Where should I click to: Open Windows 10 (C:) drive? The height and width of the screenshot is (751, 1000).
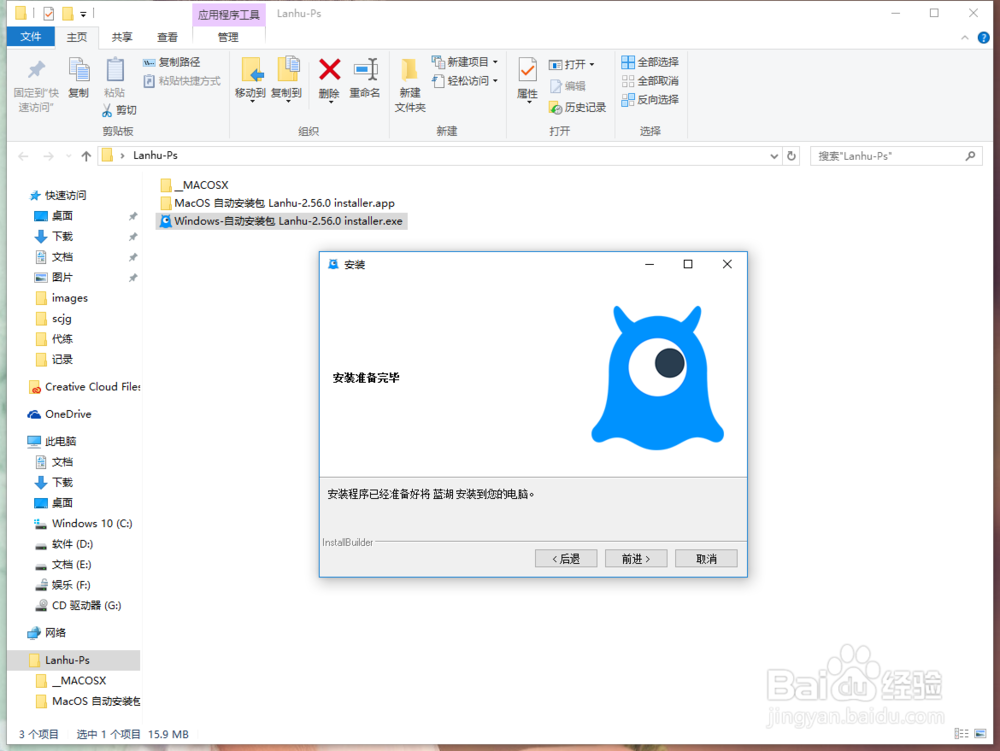(83, 523)
